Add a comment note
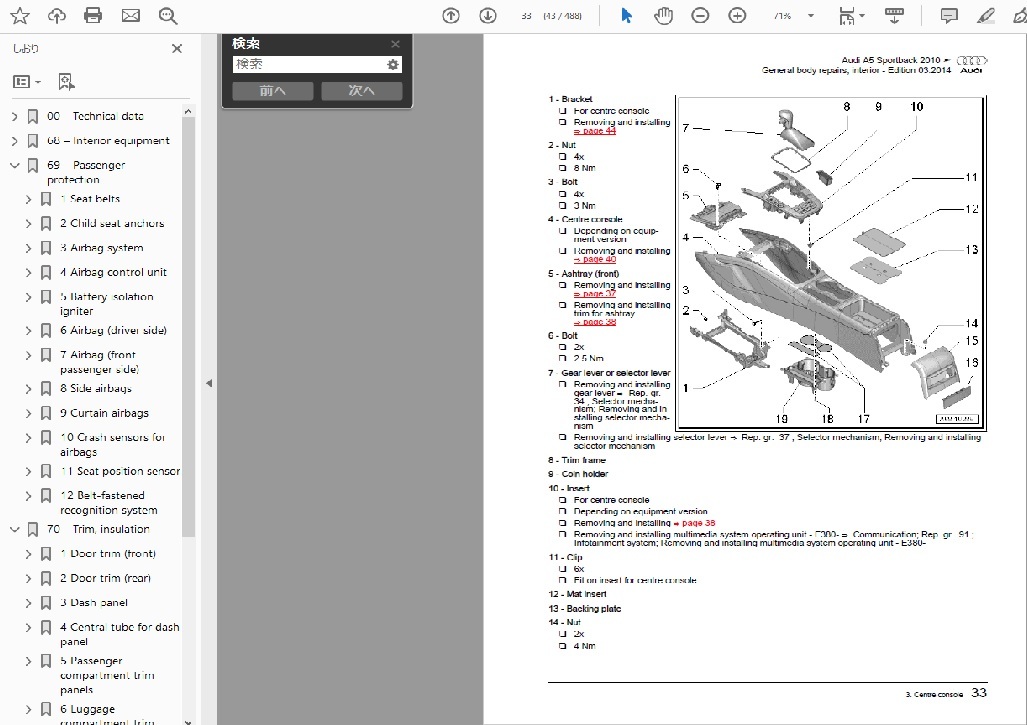This screenshot has height=725, width=1027. click(x=948, y=16)
